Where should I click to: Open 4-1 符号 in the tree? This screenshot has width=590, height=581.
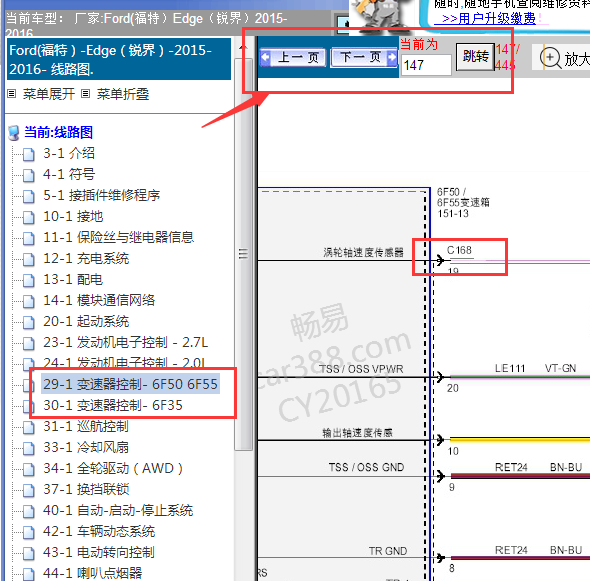[68, 174]
